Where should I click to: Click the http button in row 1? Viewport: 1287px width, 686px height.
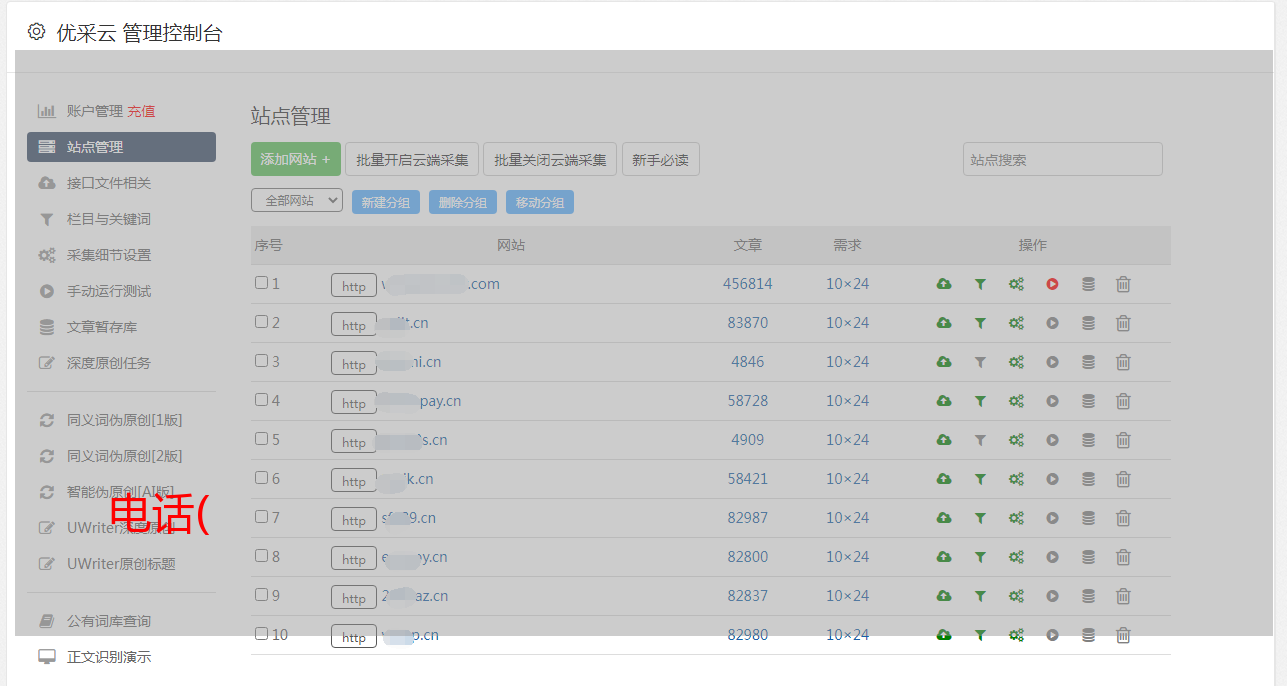pyautogui.click(x=354, y=286)
